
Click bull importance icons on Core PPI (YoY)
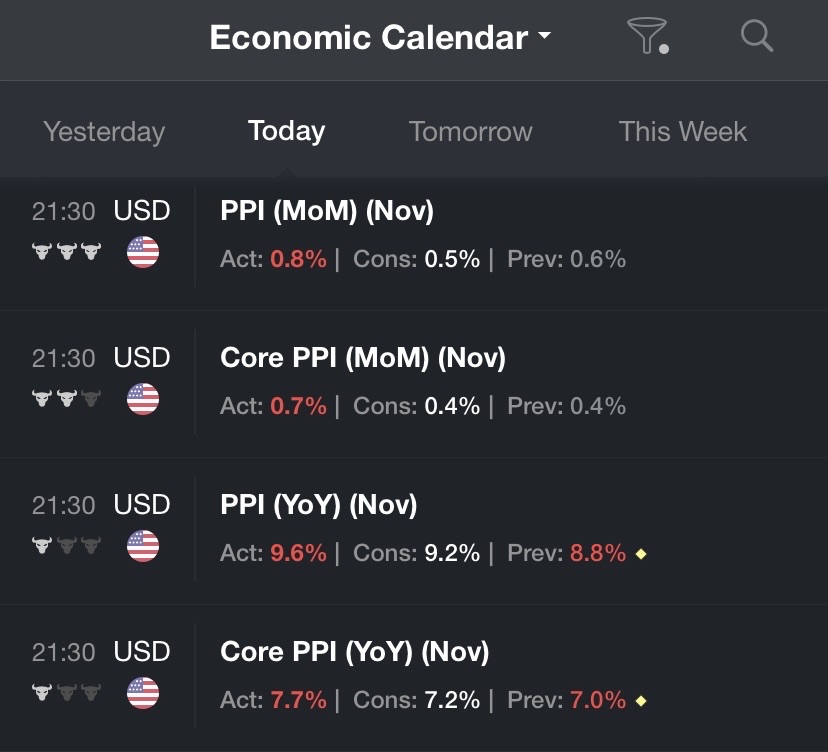click(x=67, y=692)
